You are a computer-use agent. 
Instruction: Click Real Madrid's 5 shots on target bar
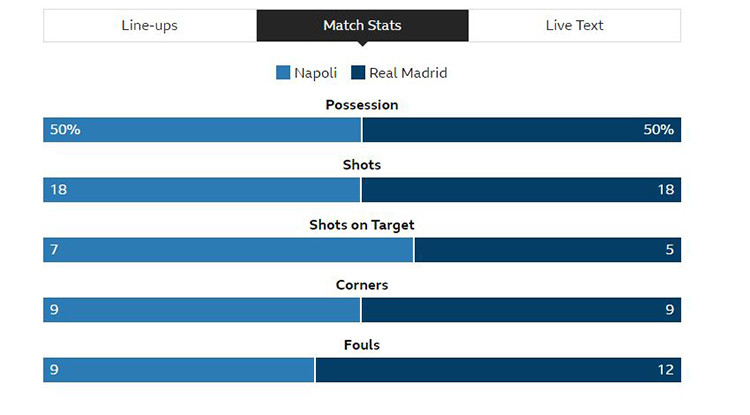[548, 250]
